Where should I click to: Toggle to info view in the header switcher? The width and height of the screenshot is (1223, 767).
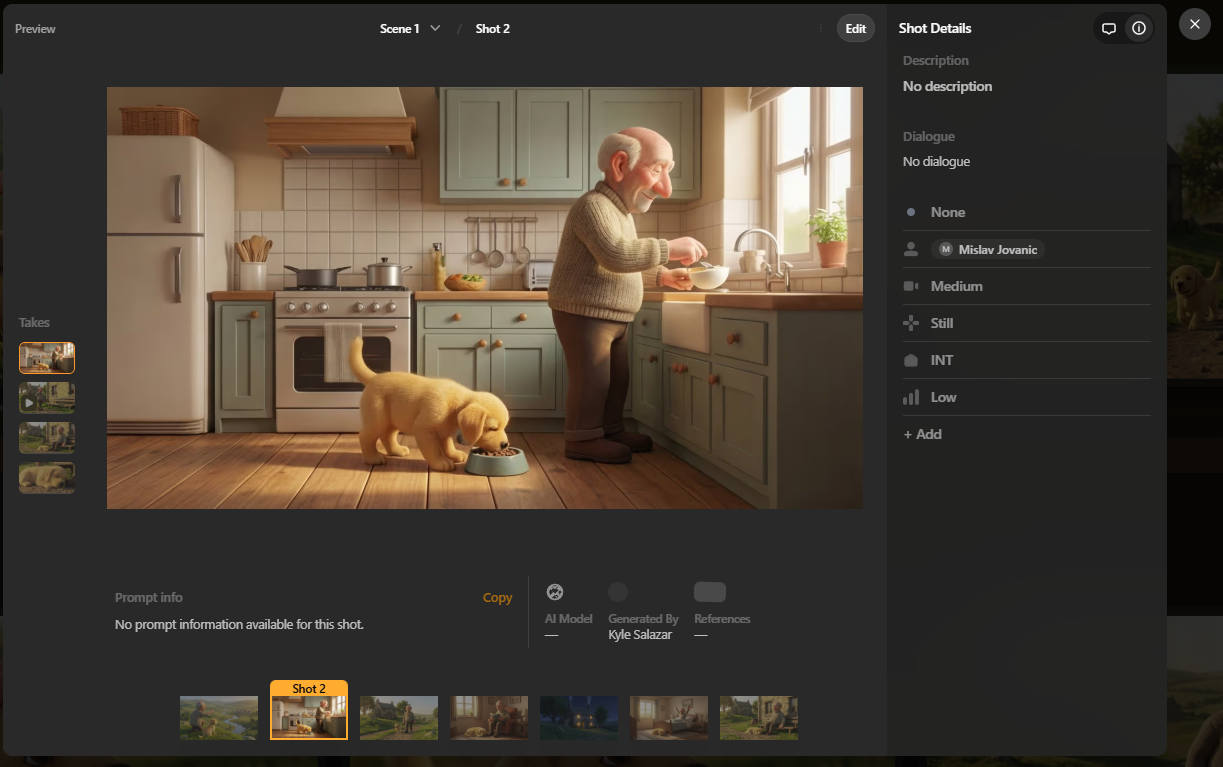(x=1140, y=28)
